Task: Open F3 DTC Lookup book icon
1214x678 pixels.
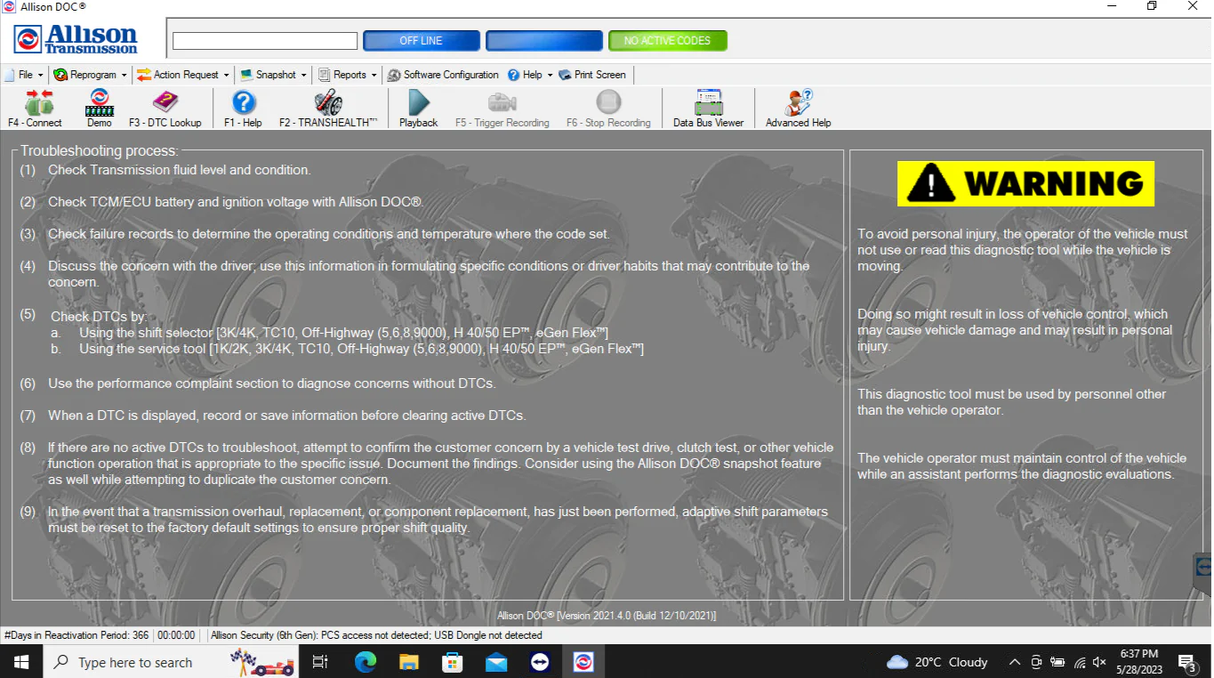Action: click(165, 104)
